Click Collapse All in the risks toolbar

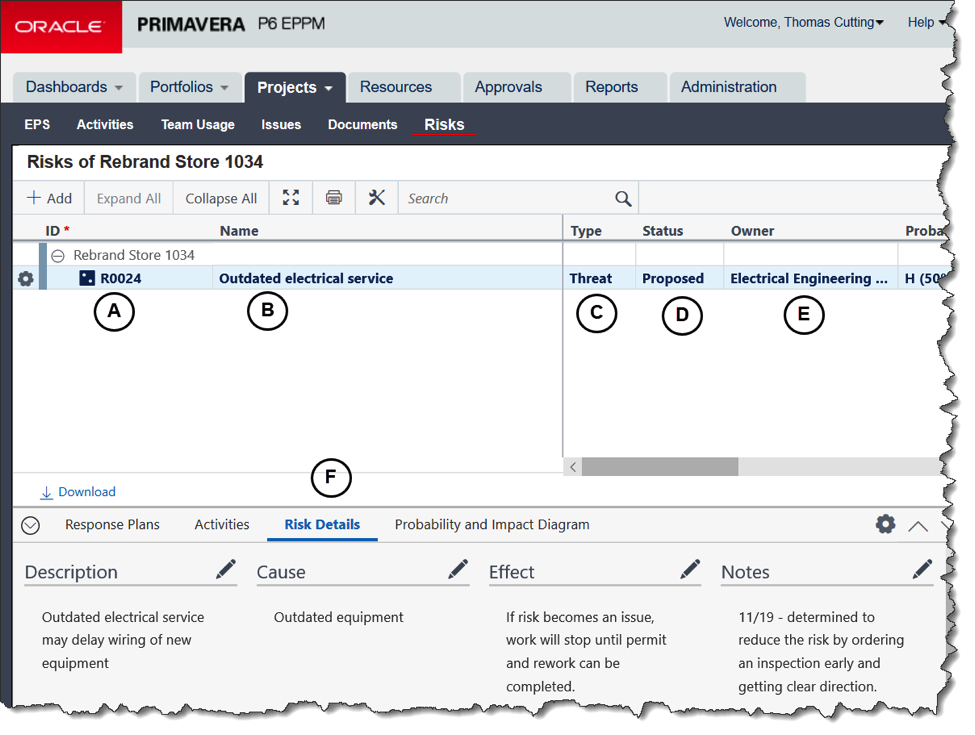221,198
